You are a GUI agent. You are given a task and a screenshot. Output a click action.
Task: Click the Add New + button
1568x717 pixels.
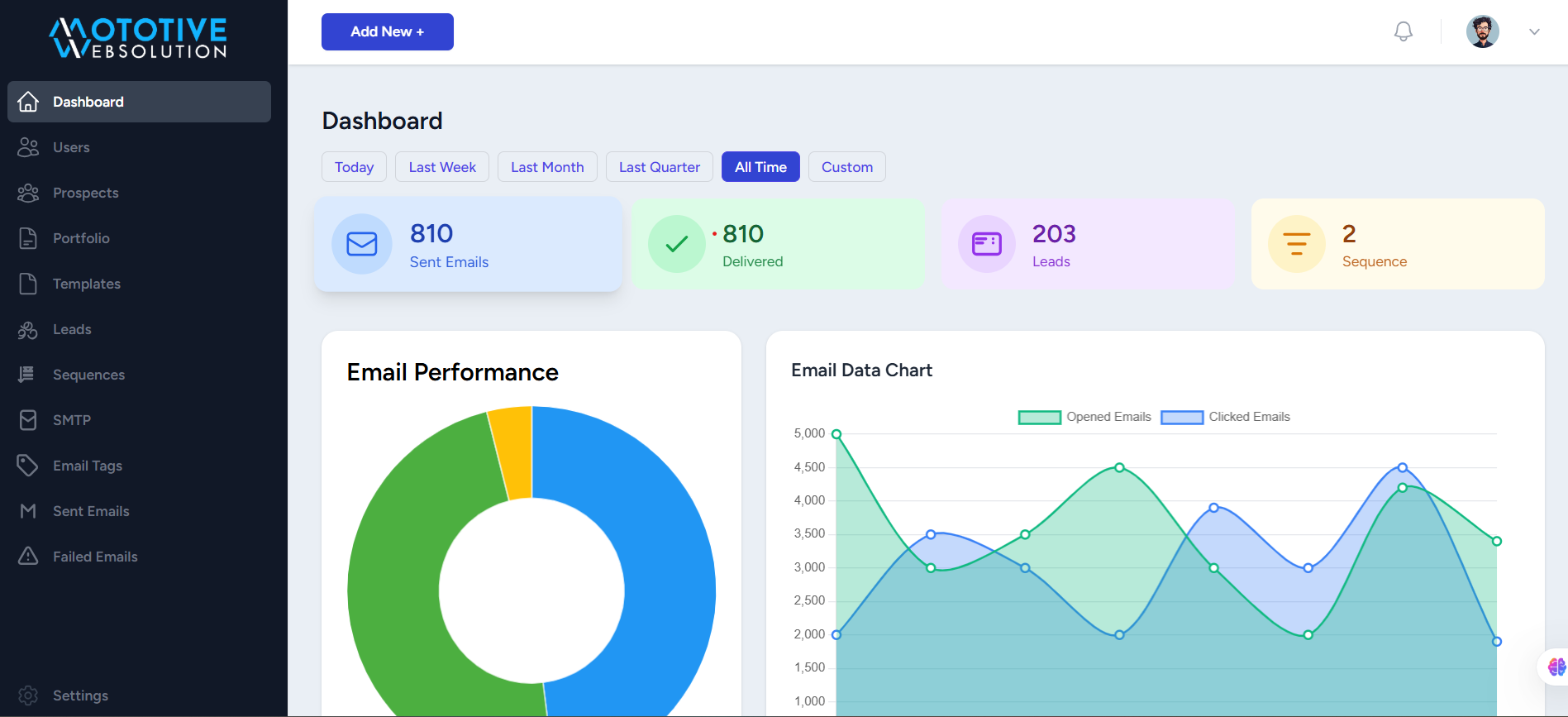pos(387,31)
